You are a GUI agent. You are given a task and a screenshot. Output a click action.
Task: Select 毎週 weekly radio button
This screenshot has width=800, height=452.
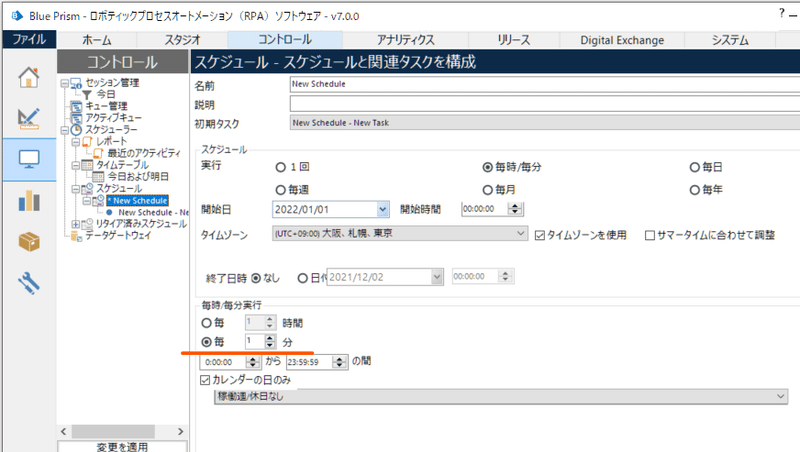[x=280, y=190]
